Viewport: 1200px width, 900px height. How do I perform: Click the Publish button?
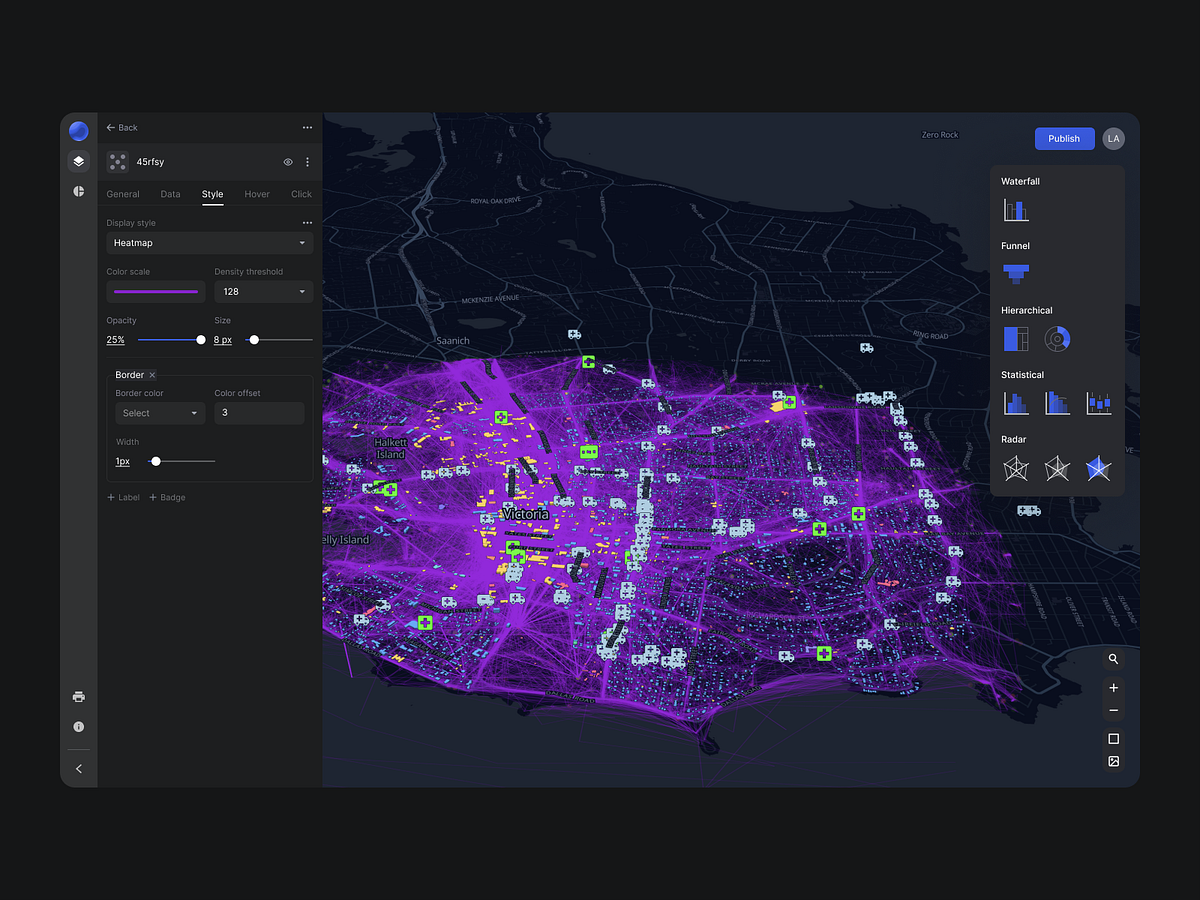click(x=1064, y=138)
